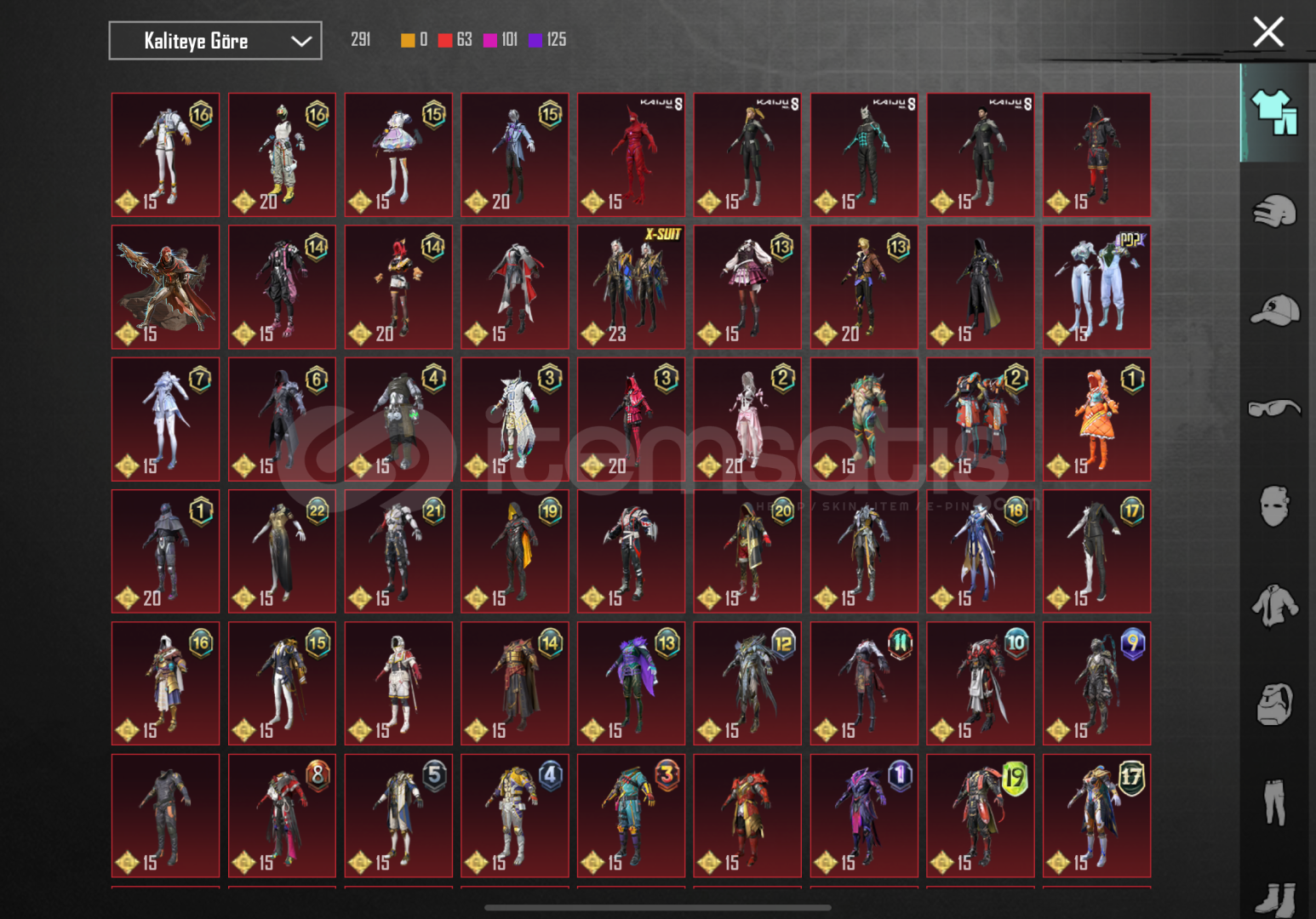The image size is (1316, 919).
Task: Select the black and white suit badge 17
Action: click(1097, 551)
